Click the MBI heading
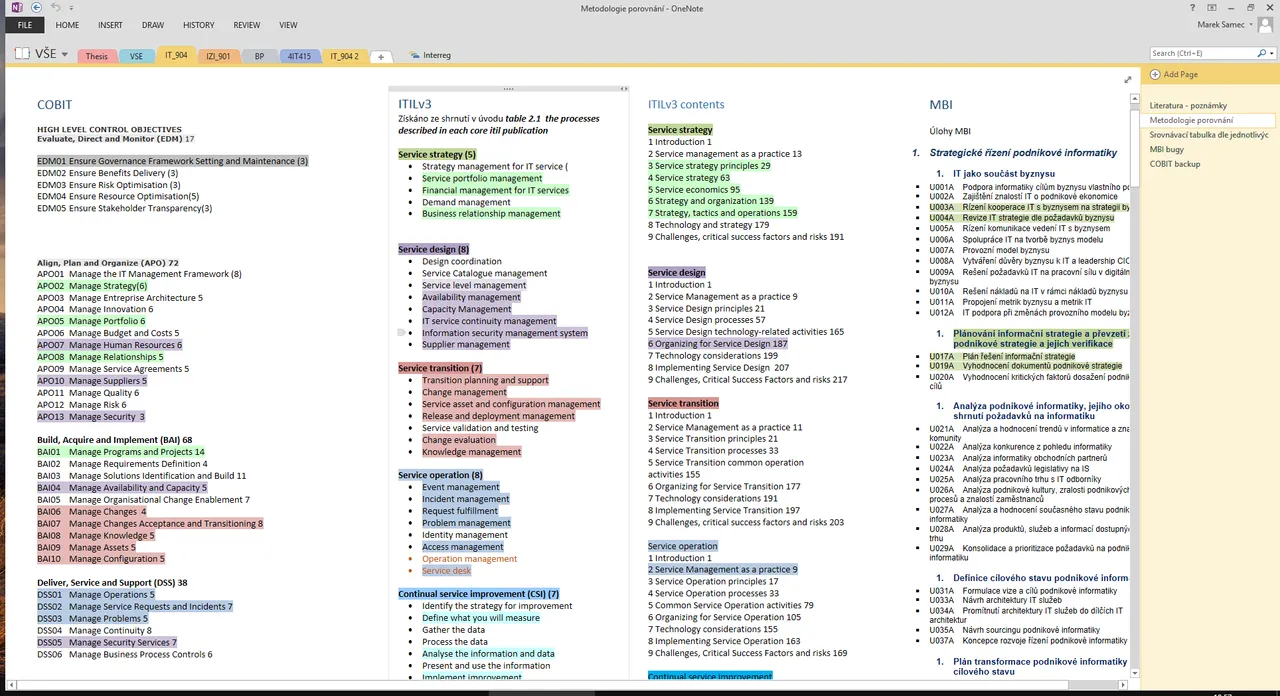This screenshot has height=696, width=1280. pyautogui.click(x=941, y=104)
